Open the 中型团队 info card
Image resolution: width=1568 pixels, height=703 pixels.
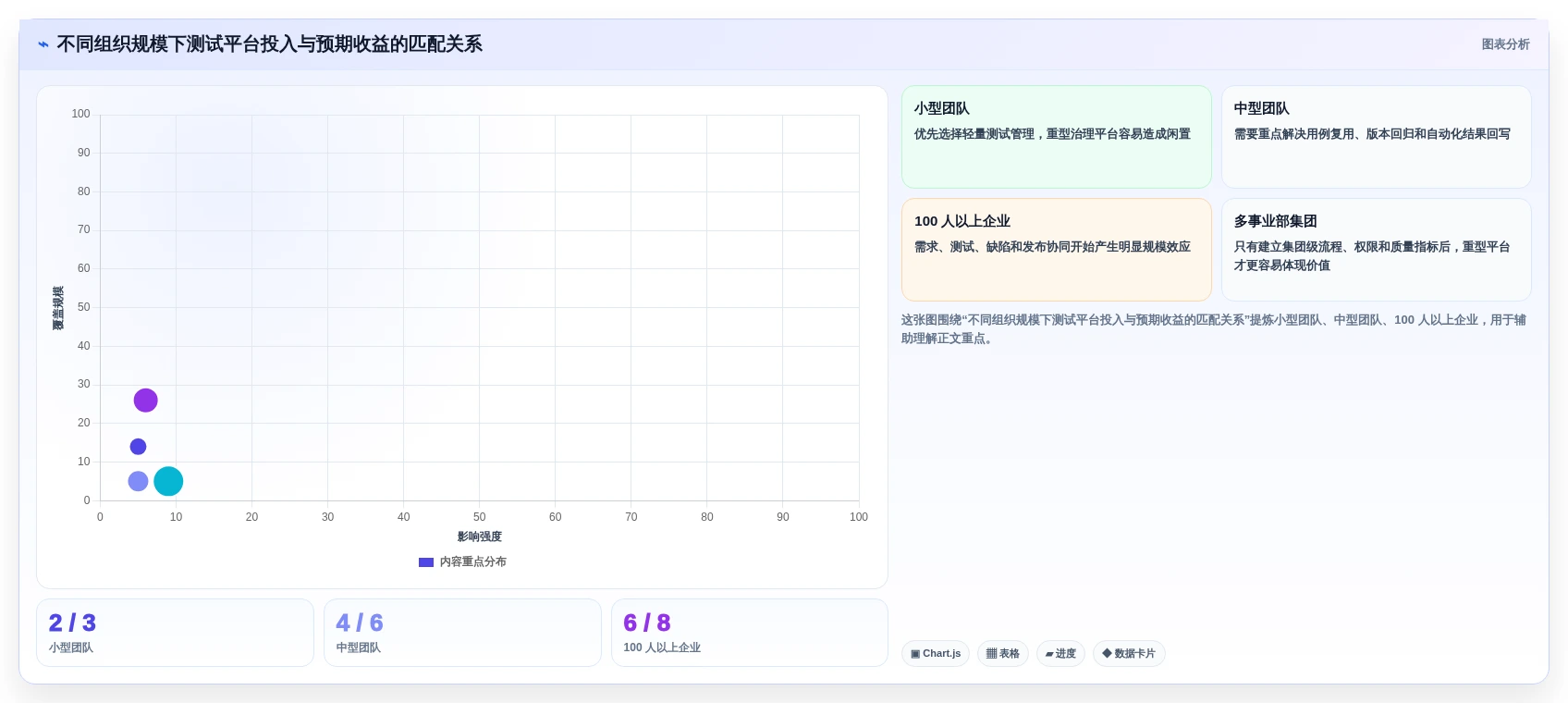[1377, 137]
